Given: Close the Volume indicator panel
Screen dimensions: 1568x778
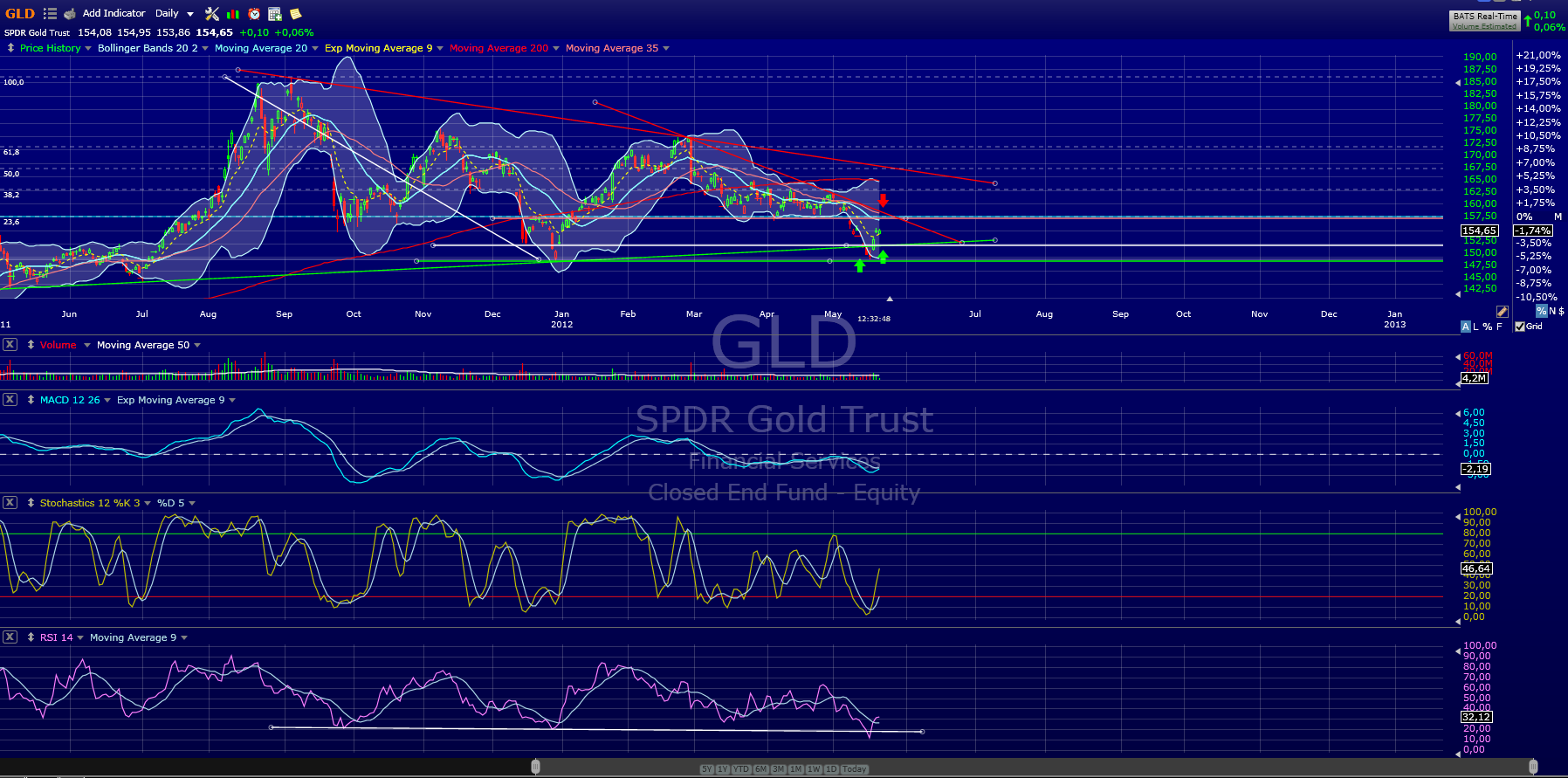Looking at the screenshot, I should coord(10,345).
